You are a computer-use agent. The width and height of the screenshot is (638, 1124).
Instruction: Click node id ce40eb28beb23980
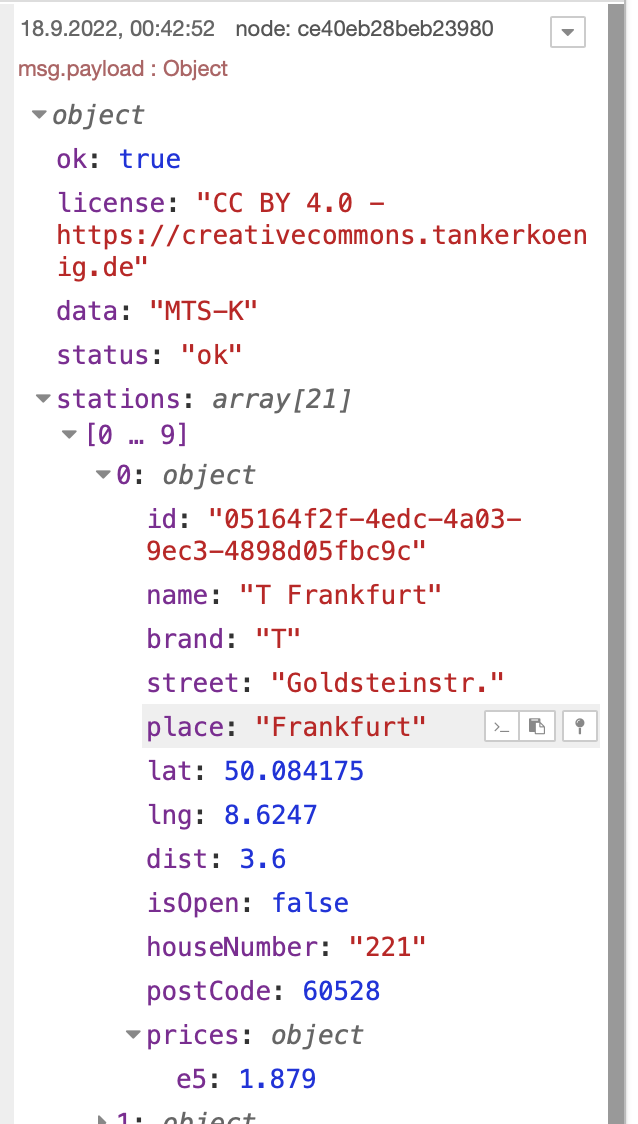[x=364, y=29]
